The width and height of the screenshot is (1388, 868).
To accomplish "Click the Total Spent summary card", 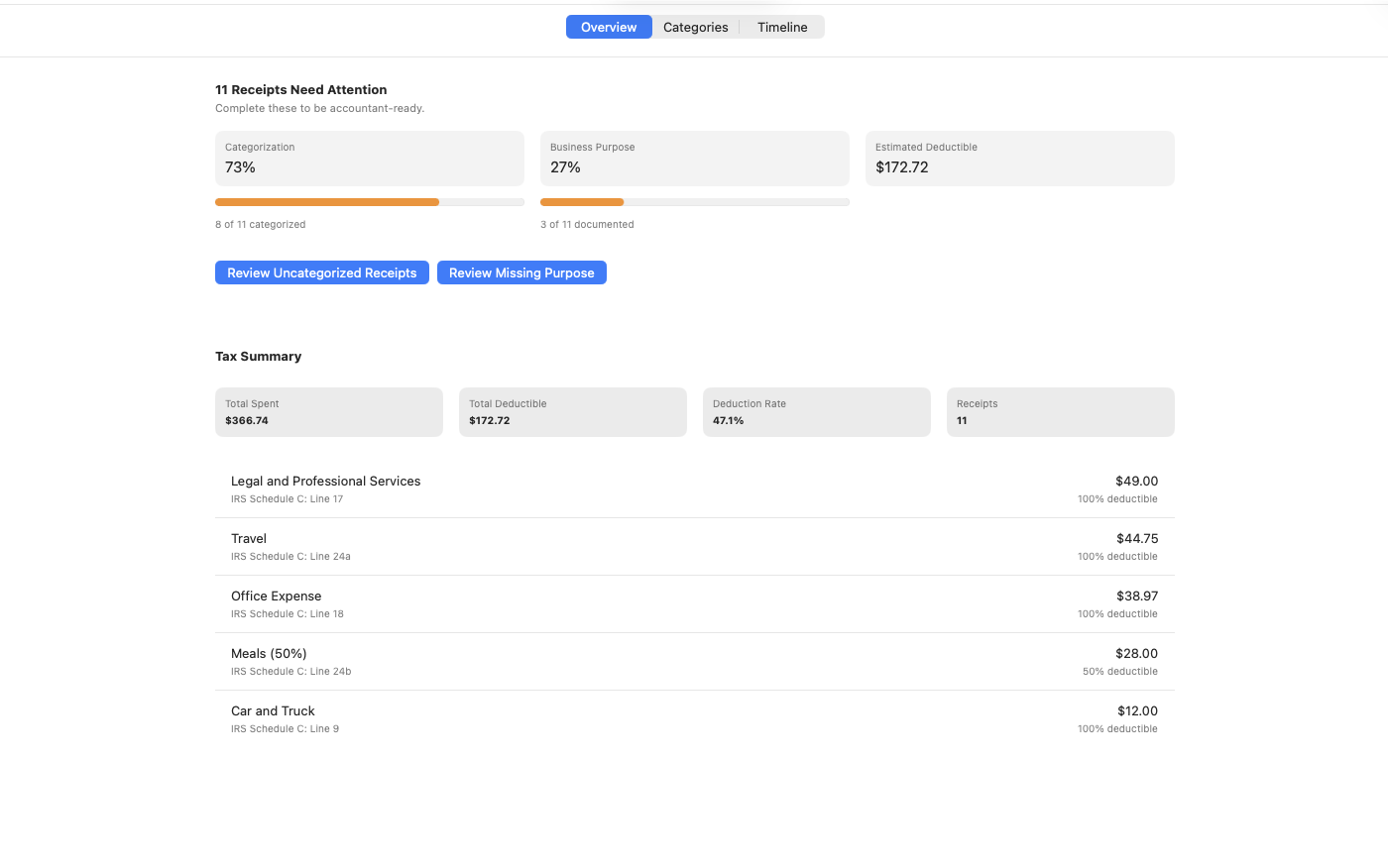I will click(x=328, y=412).
